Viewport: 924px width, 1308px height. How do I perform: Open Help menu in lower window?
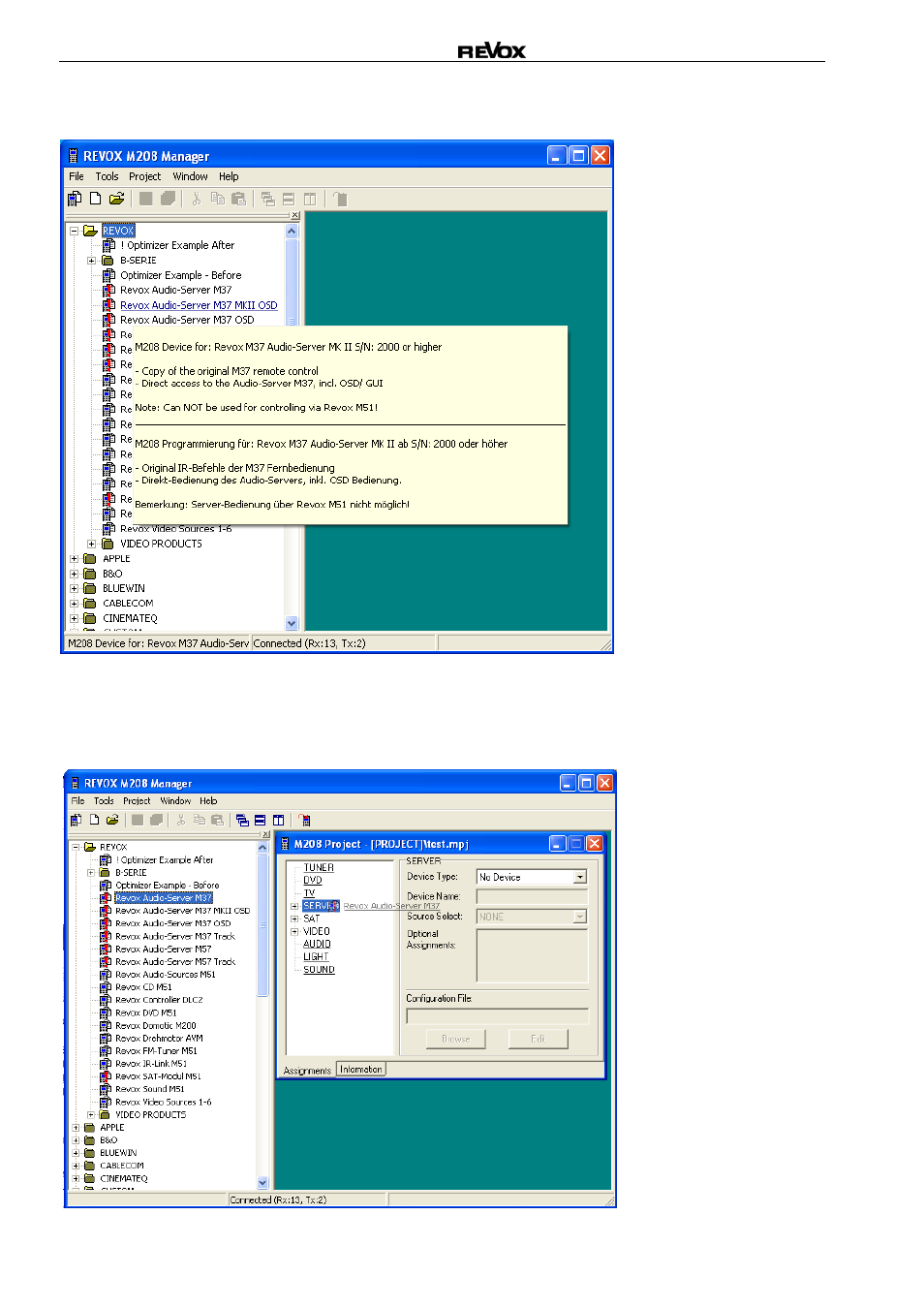(208, 801)
